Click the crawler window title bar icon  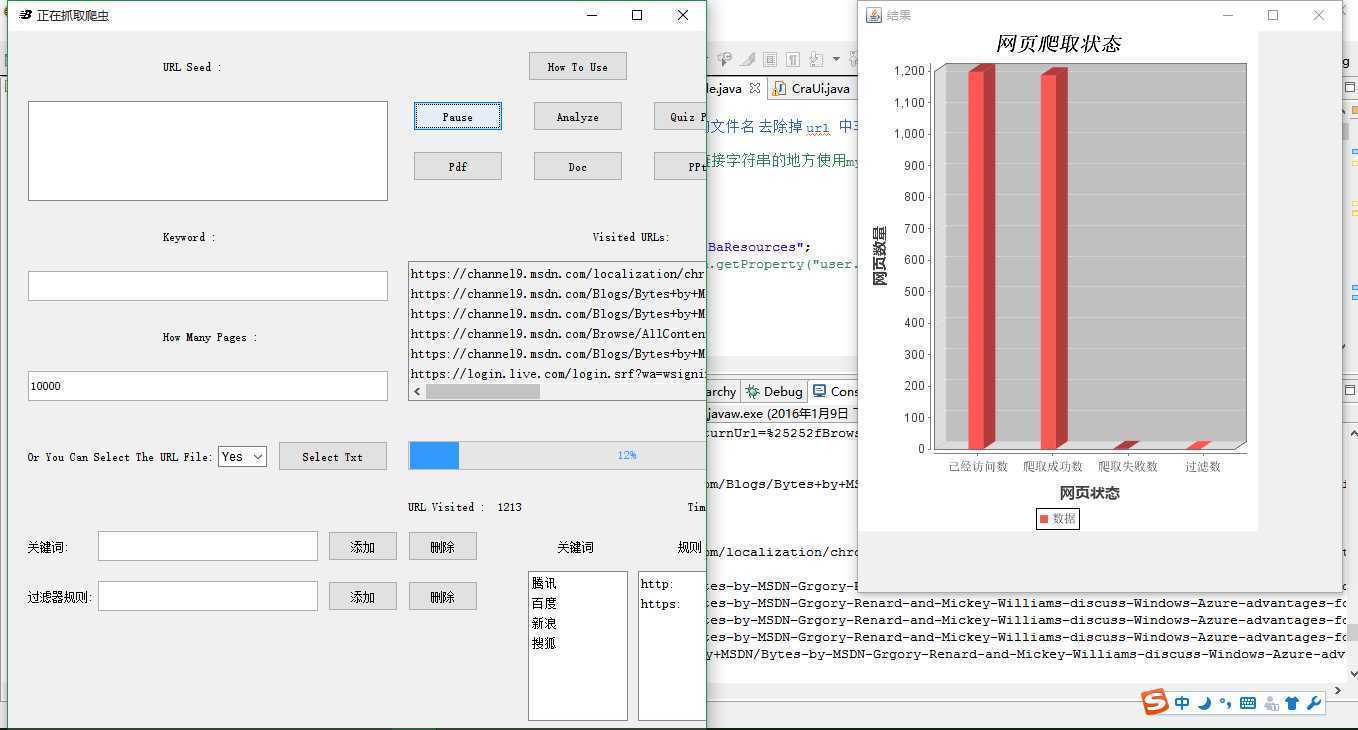25,15
